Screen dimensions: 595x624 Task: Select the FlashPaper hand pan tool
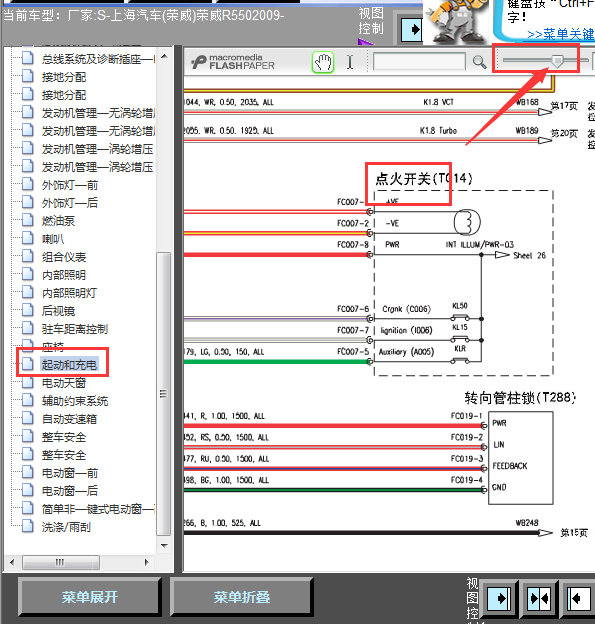[323, 62]
